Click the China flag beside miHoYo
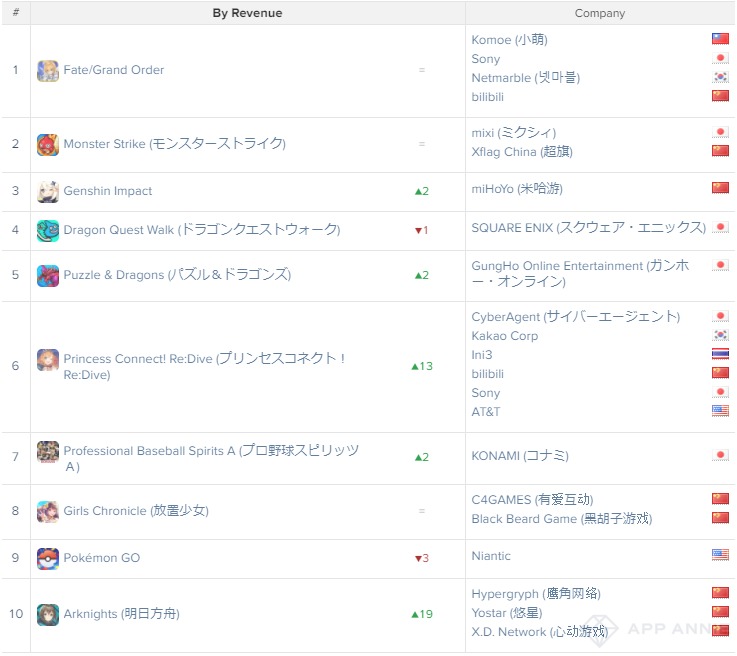Viewport: 737px width, 656px height. pos(720,188)
